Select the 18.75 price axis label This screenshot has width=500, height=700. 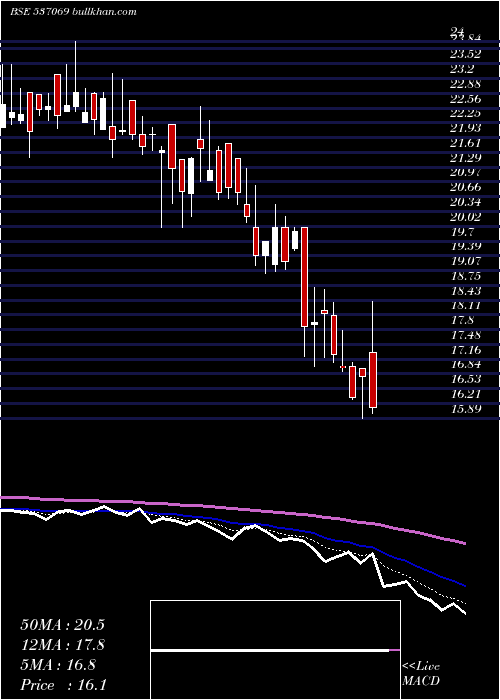tap(466, 276)
